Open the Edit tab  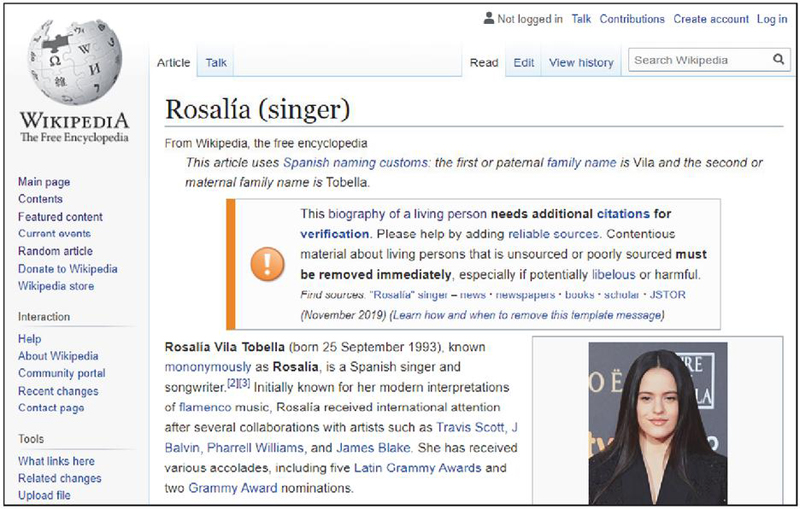523,63
